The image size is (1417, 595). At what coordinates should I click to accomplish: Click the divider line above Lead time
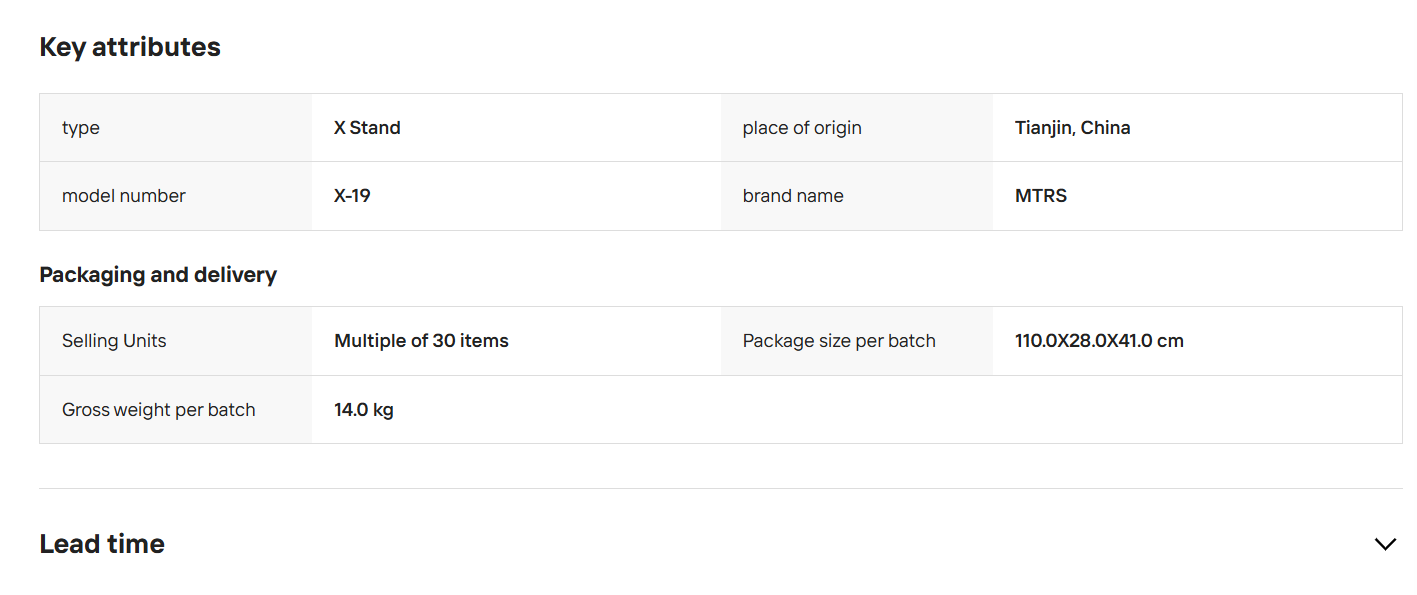[720, 488]
